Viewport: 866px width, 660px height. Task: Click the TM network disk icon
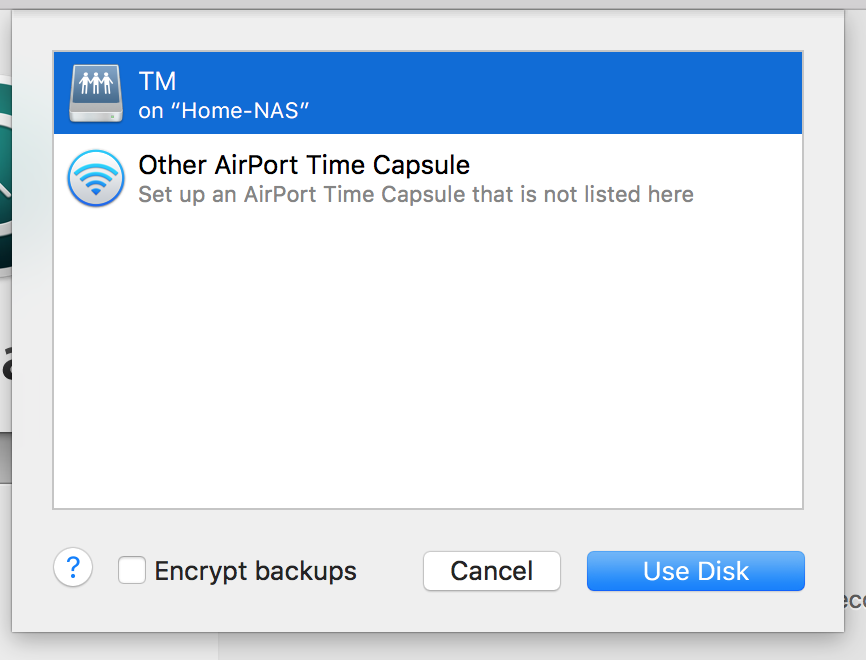click(x=96, y=93)
